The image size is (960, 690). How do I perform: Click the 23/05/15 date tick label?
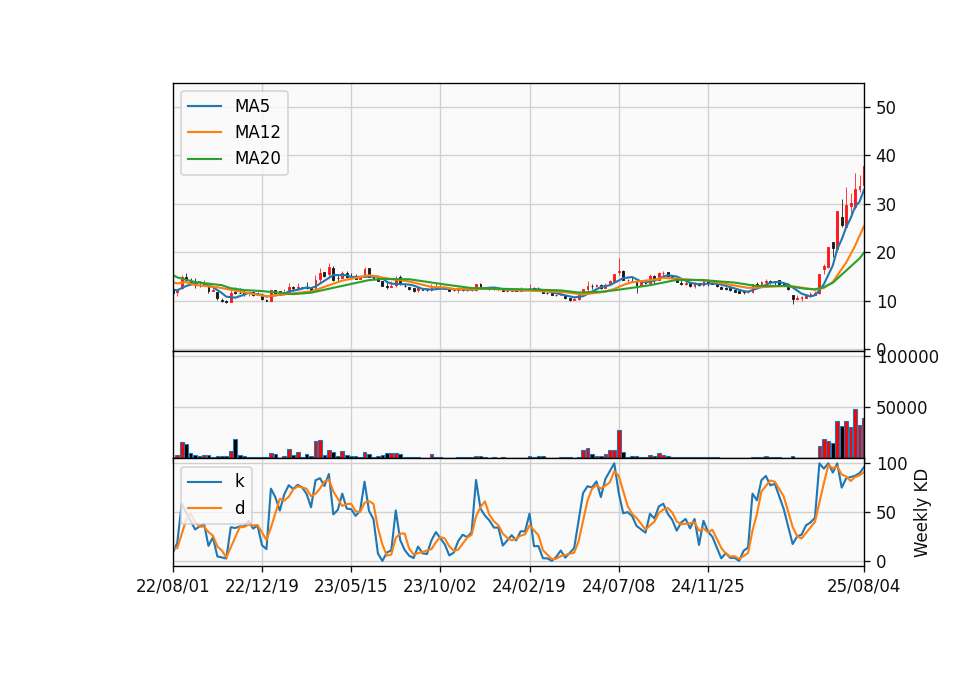click(351, 586)
